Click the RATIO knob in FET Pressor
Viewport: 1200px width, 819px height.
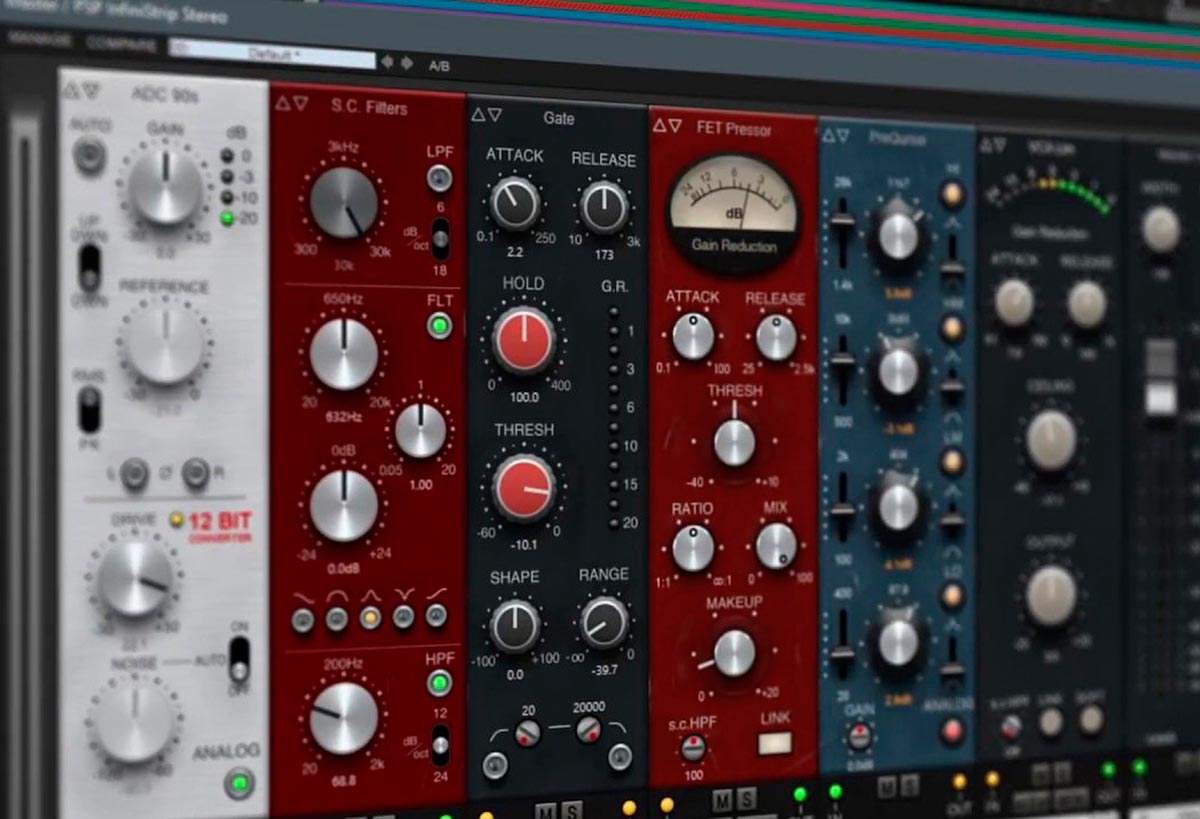(x=693, y=548)
